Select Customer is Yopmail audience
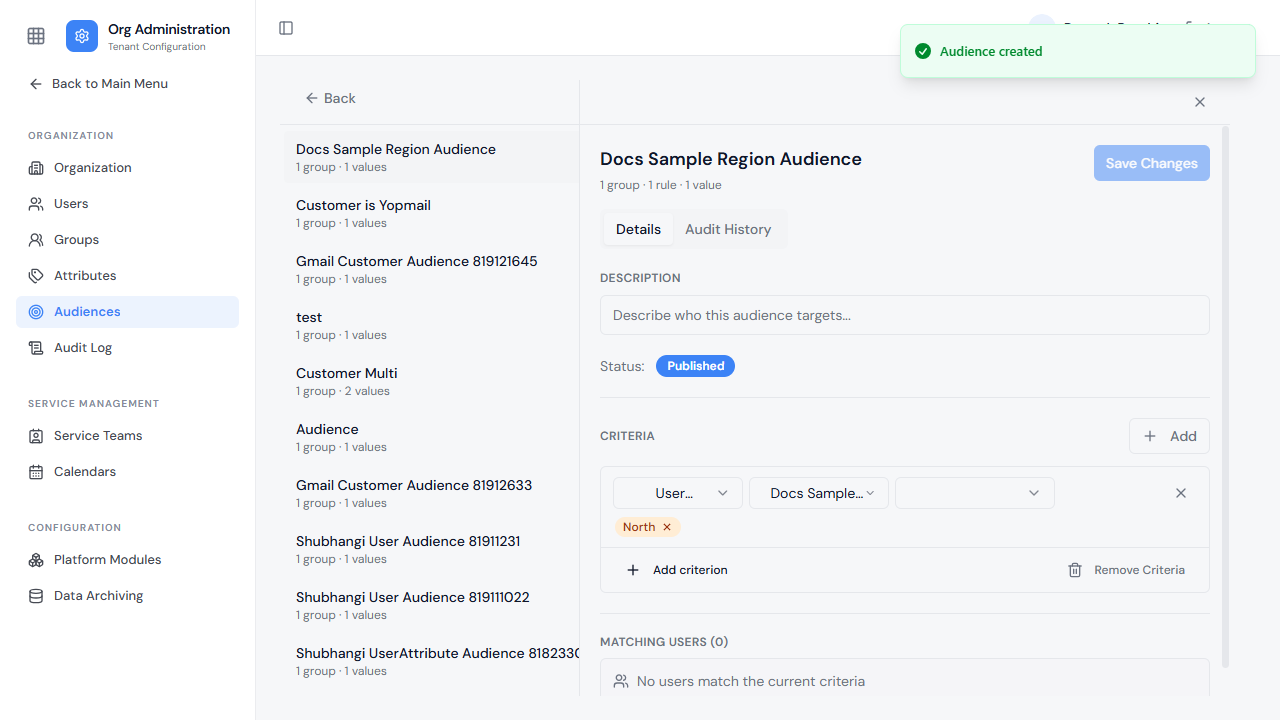 tap(432, 214)
